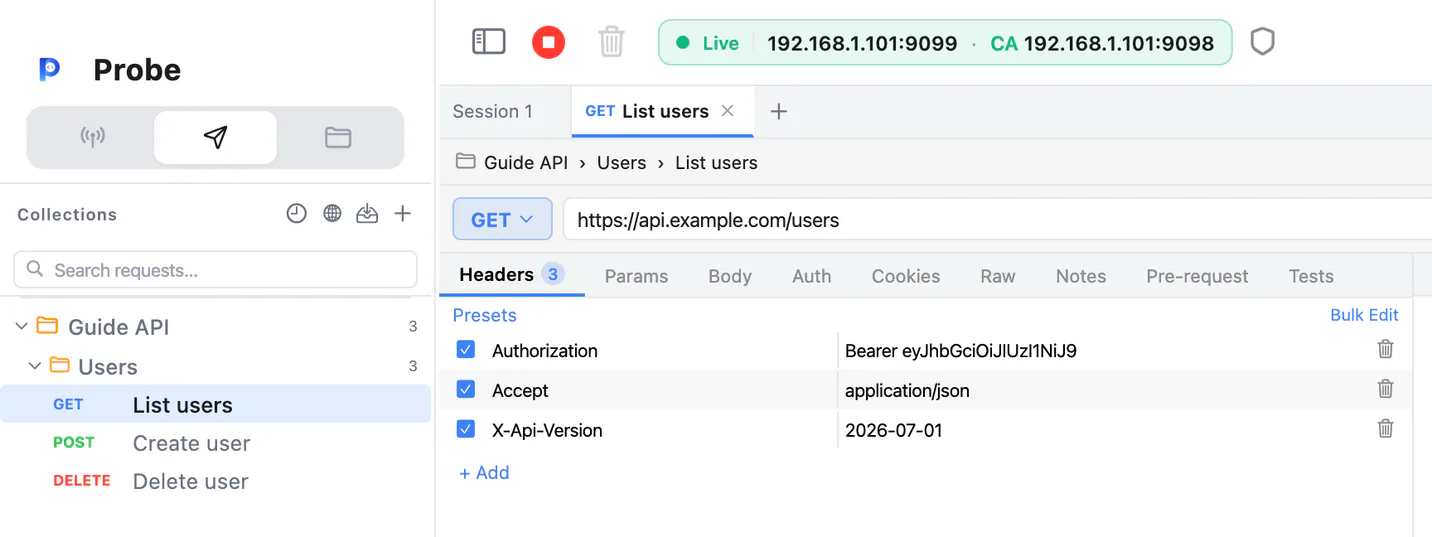Click the shield security icon
Viewport: 1432px width, 537px height.
pos(1263,42)
